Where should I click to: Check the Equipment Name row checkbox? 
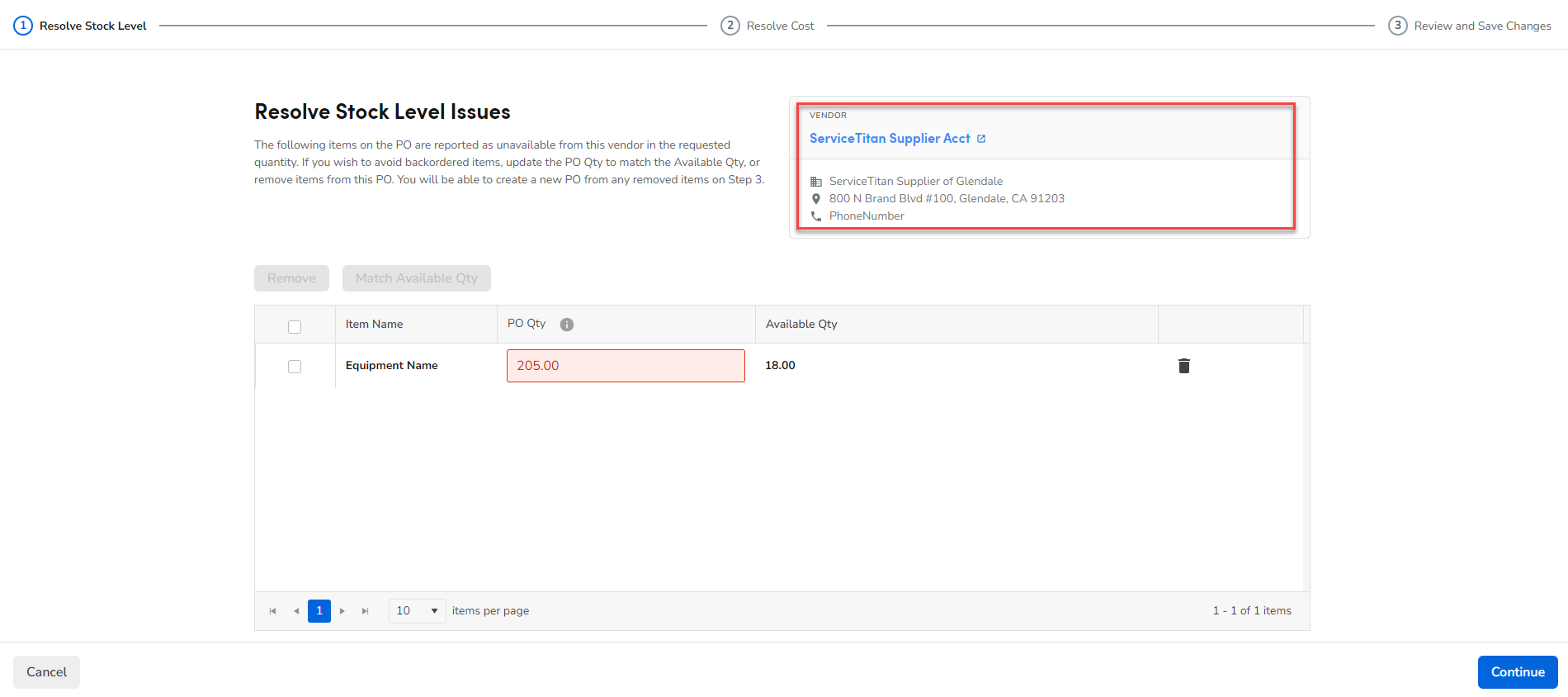295,367
